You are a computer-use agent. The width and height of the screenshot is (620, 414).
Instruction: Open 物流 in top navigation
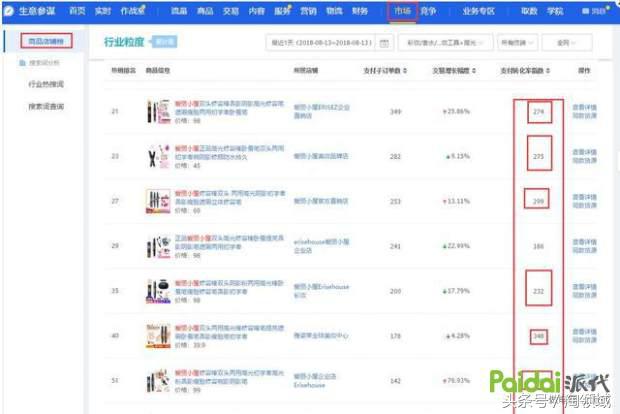click(x=334, y=11)
